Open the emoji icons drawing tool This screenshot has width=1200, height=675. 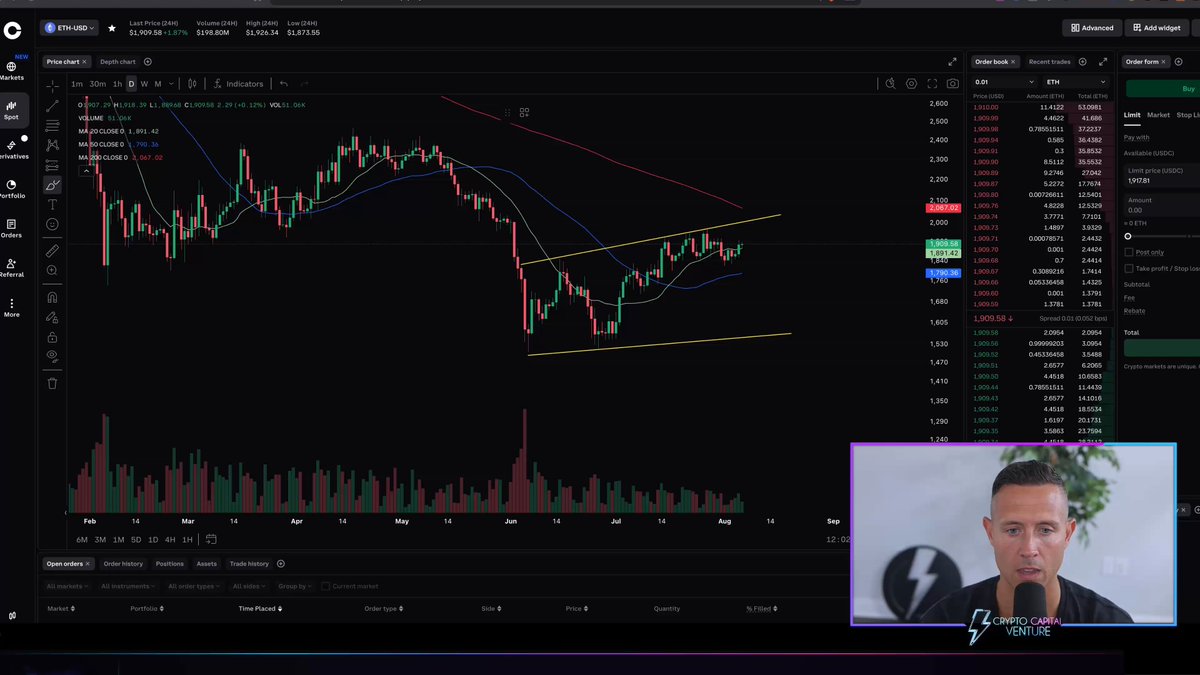(52, 224)
